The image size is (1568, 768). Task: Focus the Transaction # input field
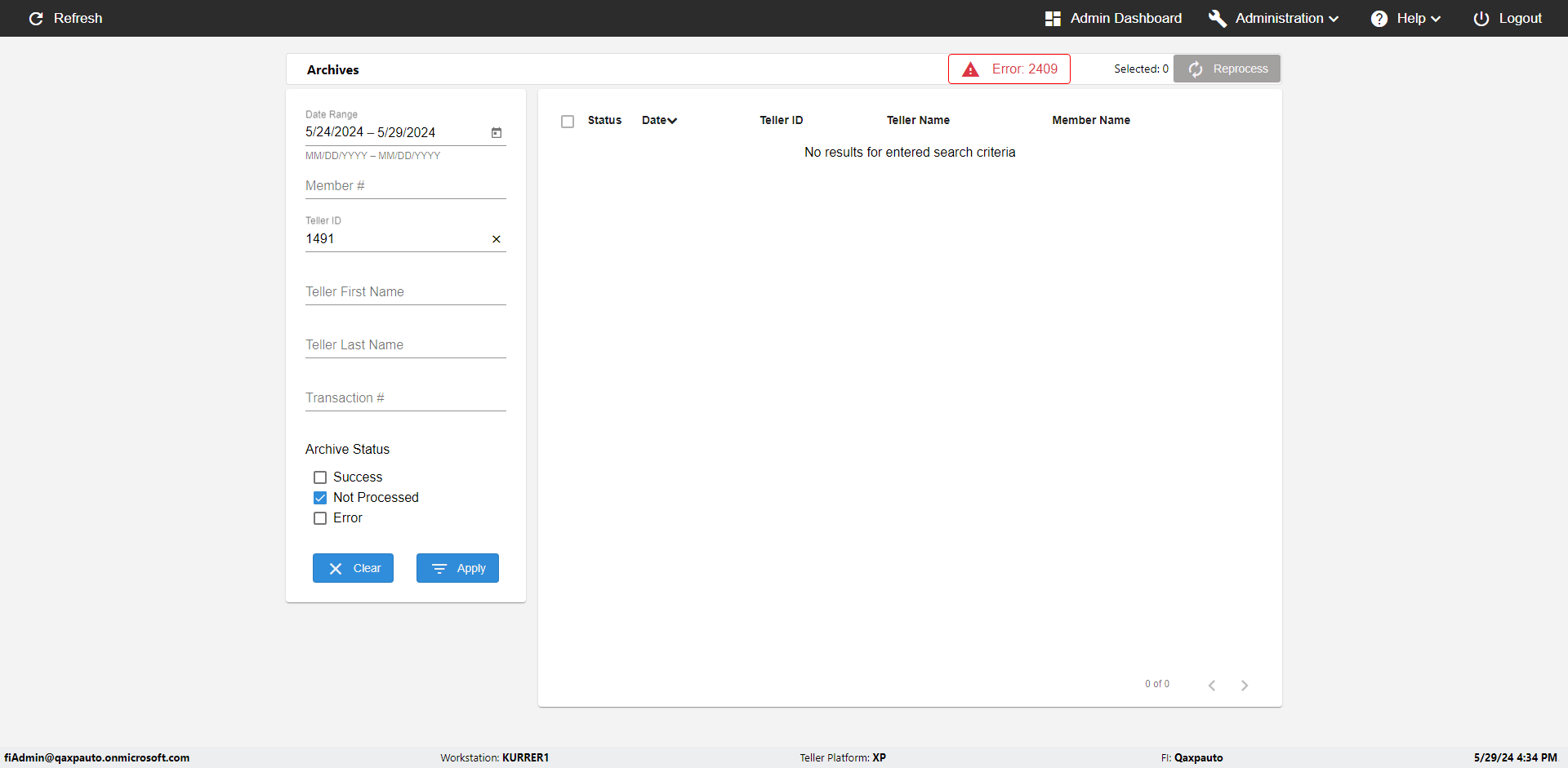pyautogui.click(x=406, y=398)
